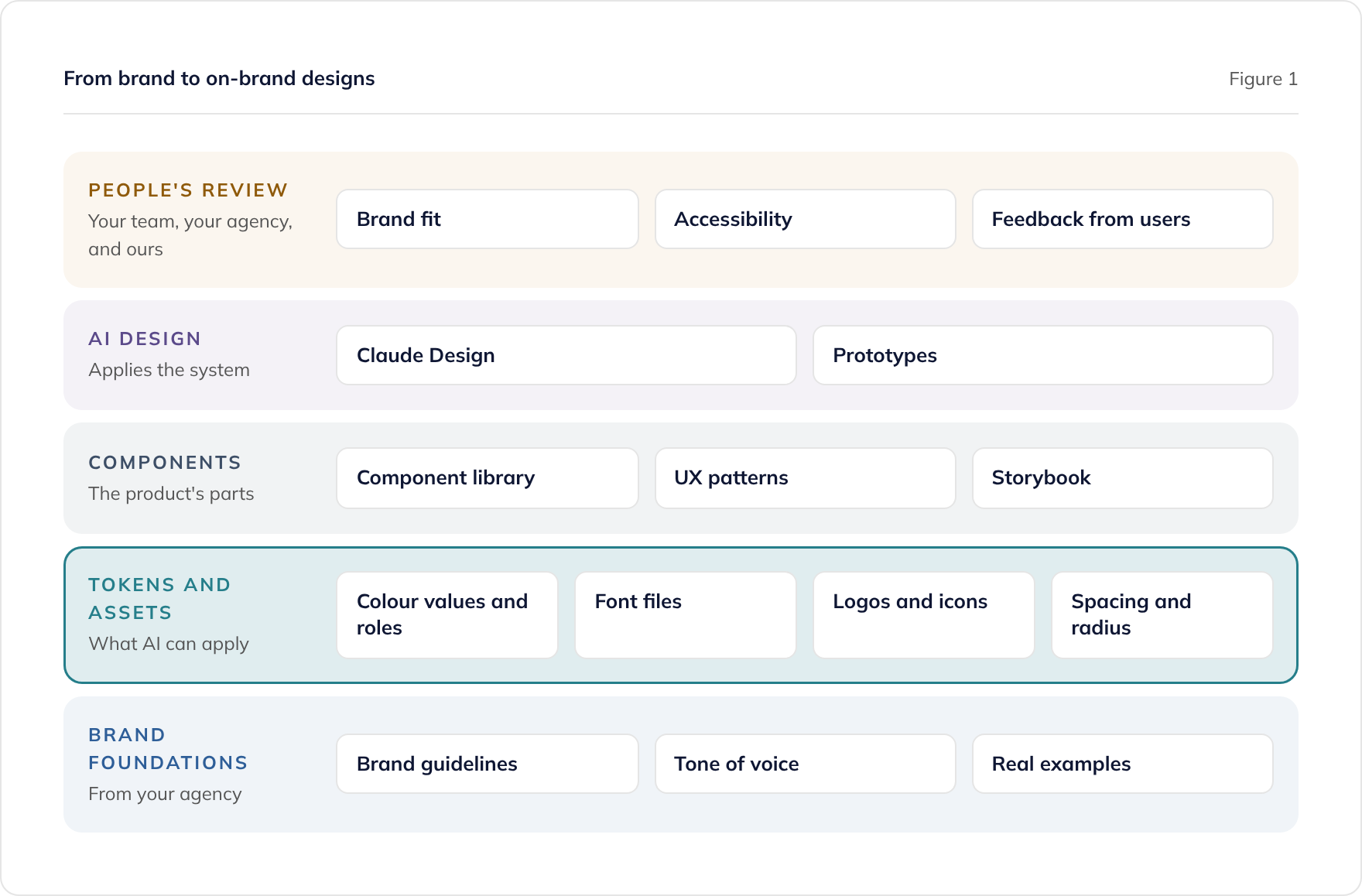Open the Component library card
The height and width of the screenshot is (896, 1362).
click(488, 478)
